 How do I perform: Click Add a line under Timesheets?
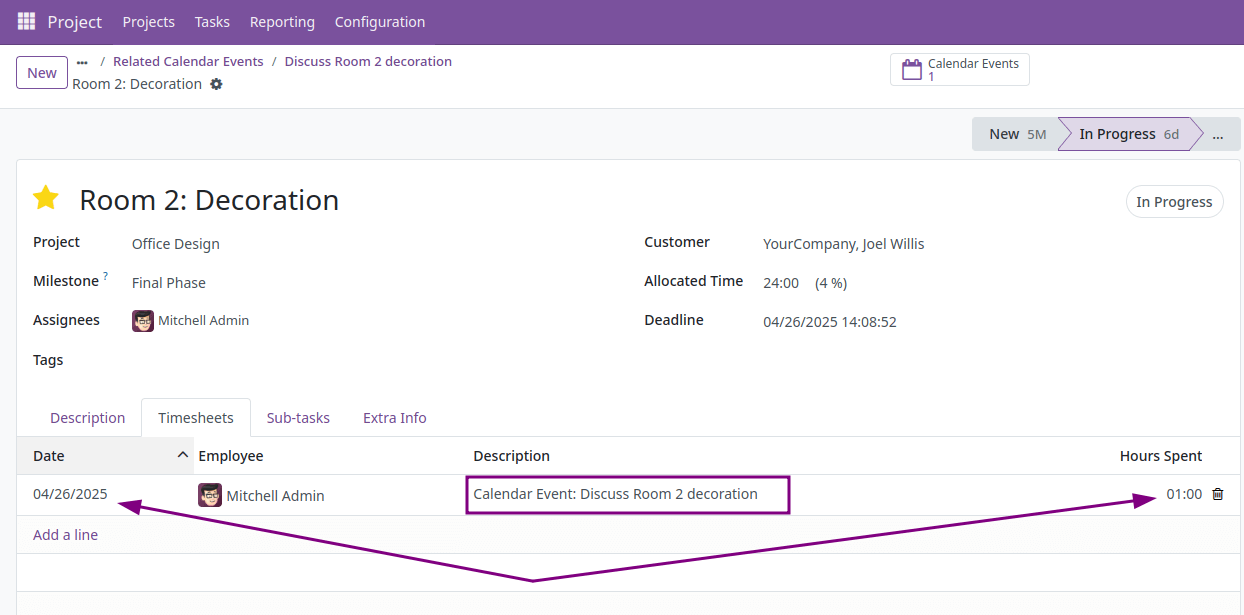pyautogui.click(x=65, y=534)
